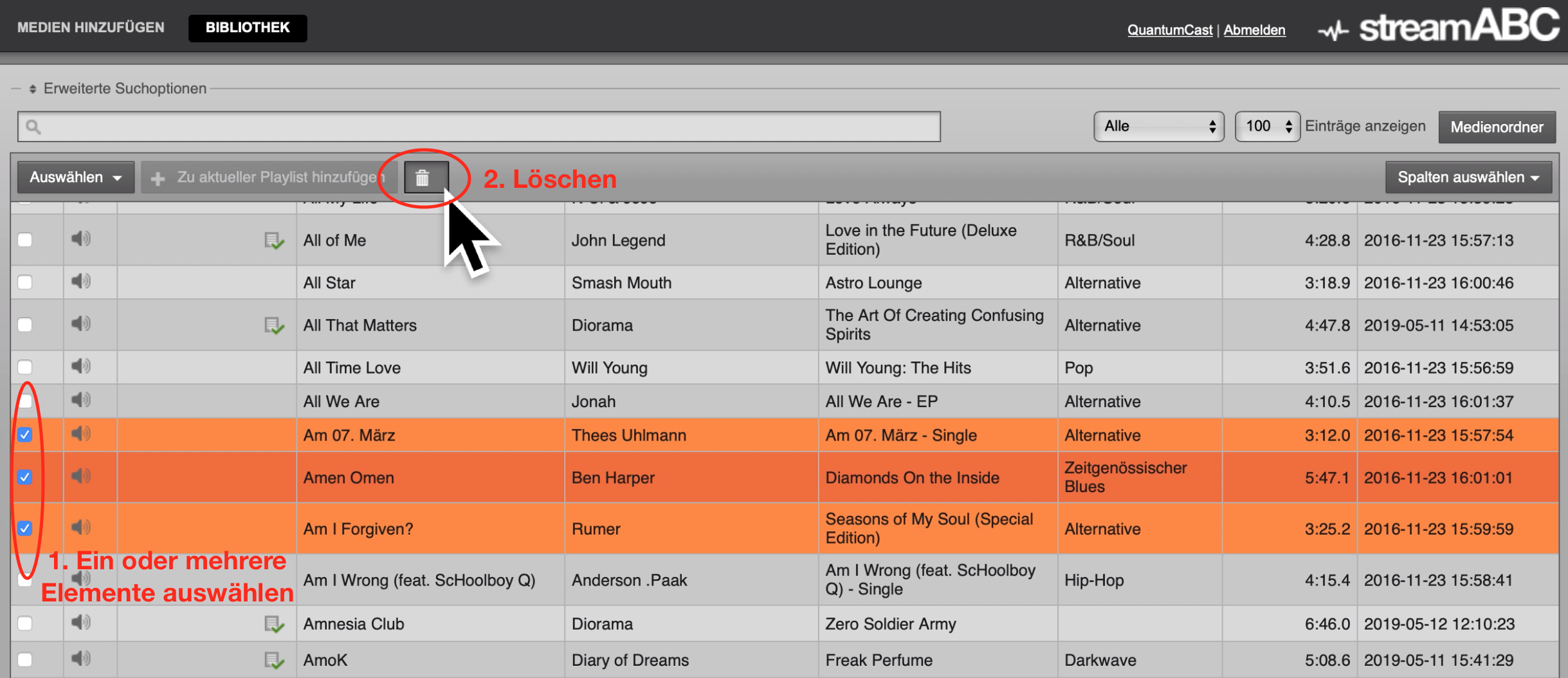Play preview speaker for All of Me

[x=81, y=239]
